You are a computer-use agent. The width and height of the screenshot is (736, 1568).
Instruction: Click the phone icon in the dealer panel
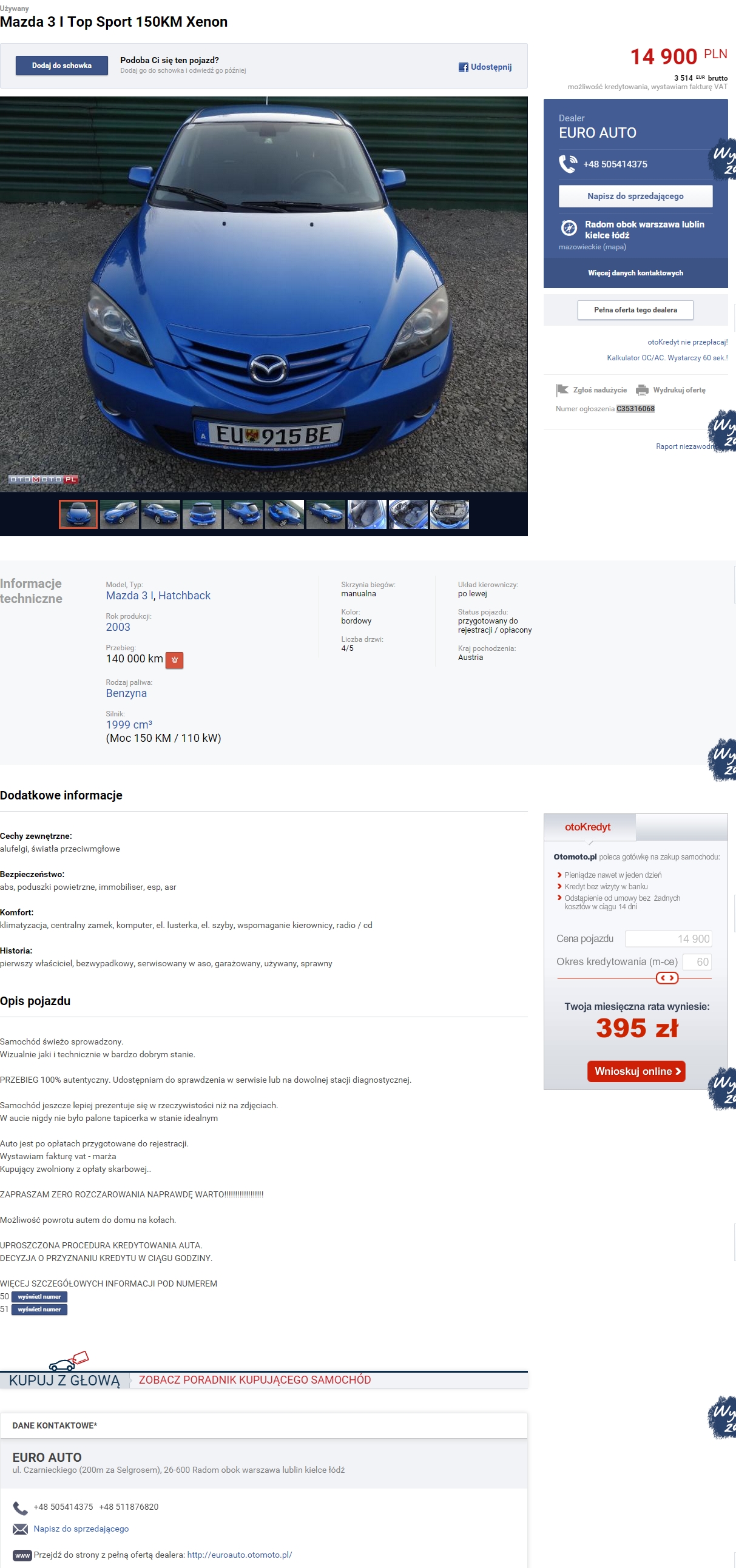pos(567,164)
